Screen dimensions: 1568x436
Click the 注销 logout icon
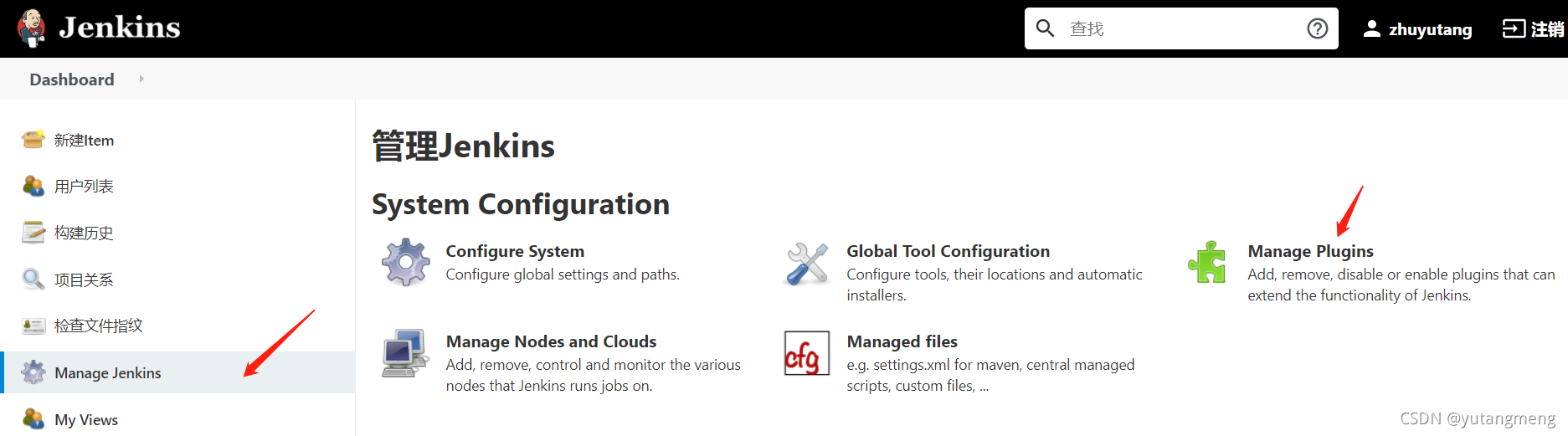[x=1514, y=28]
